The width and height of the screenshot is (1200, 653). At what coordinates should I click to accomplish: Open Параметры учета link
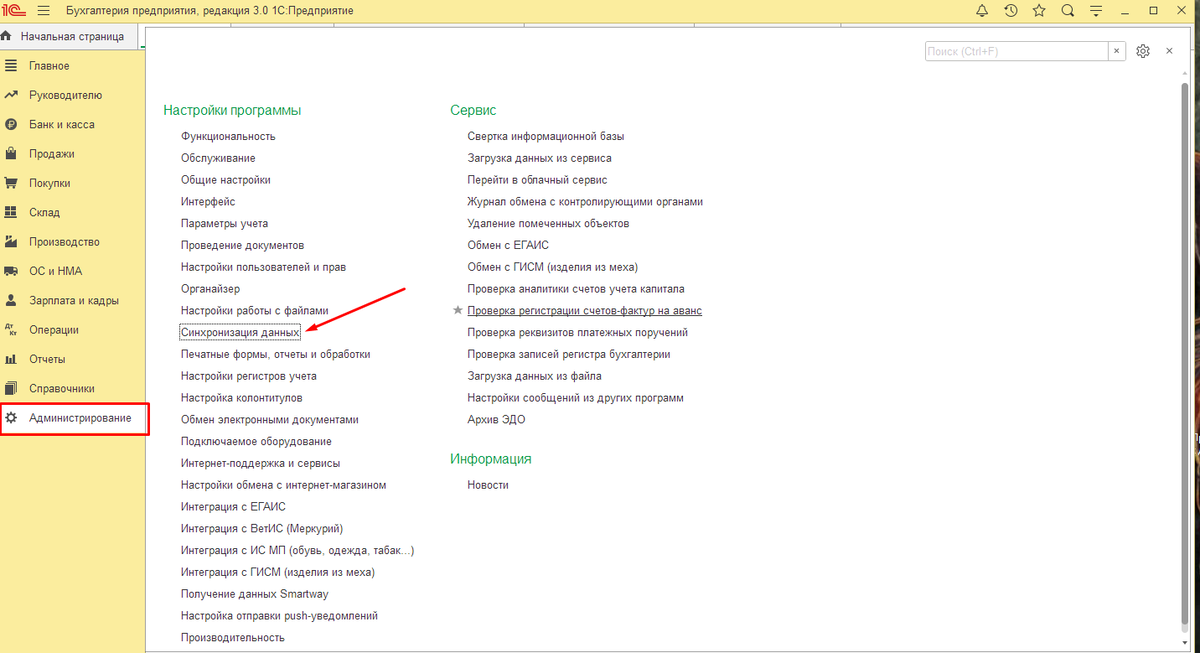(x=225, y=224)
